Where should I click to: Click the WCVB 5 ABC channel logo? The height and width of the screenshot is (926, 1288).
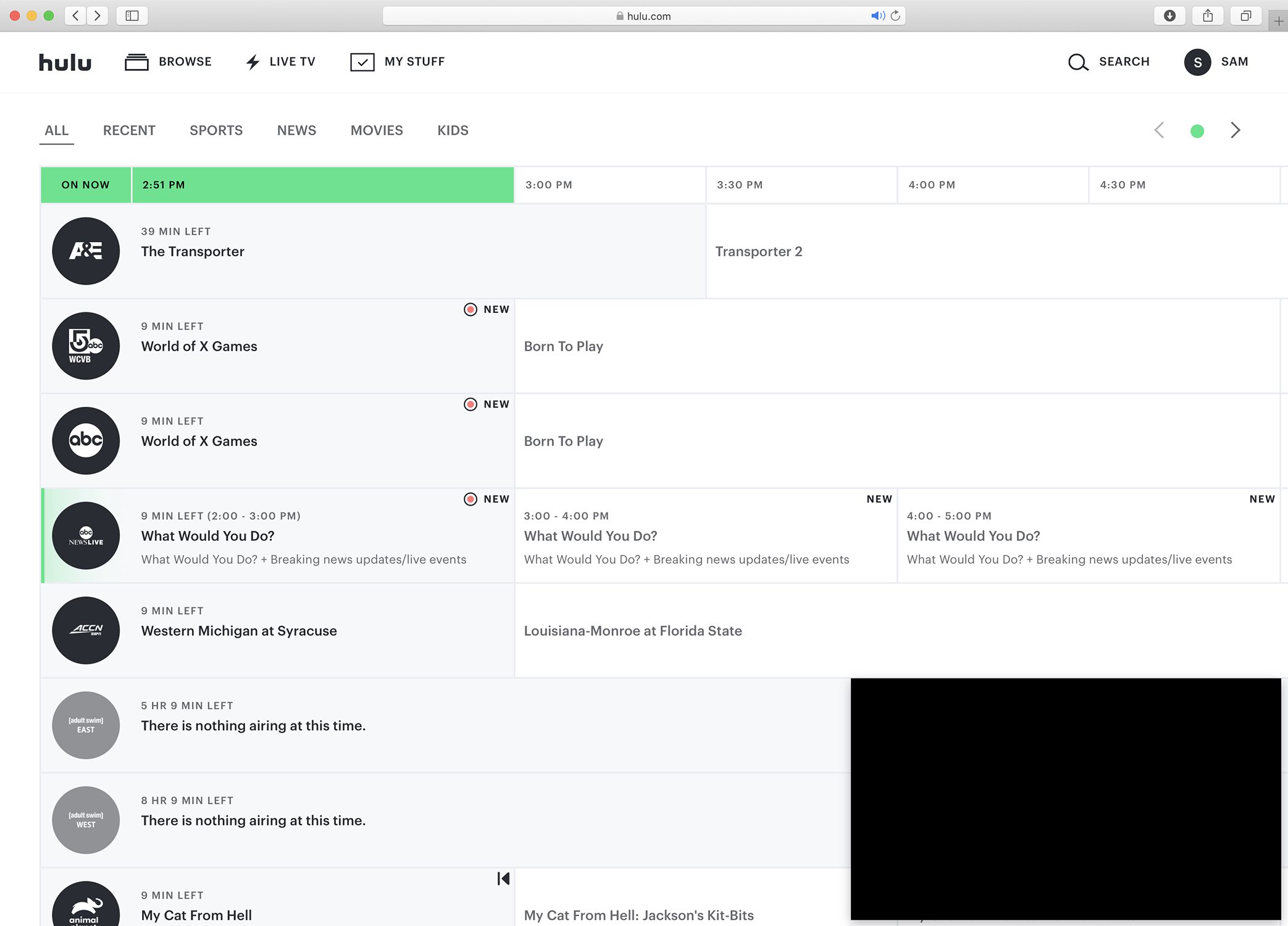pyautogui.click(x=86, y=346)
